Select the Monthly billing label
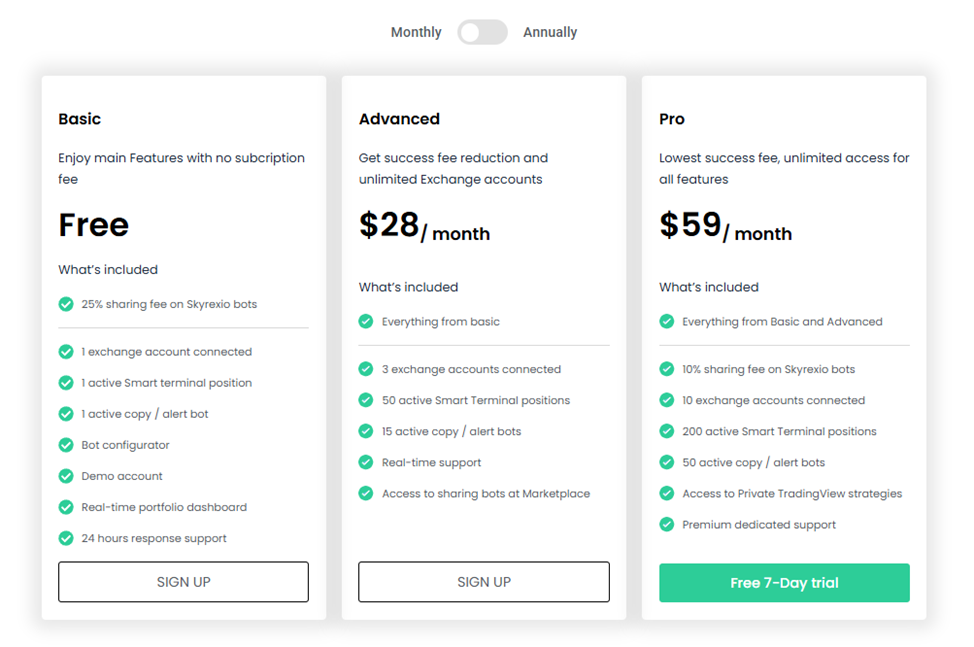The height and width of the screenshot is (647, 974). coord(416,32)
